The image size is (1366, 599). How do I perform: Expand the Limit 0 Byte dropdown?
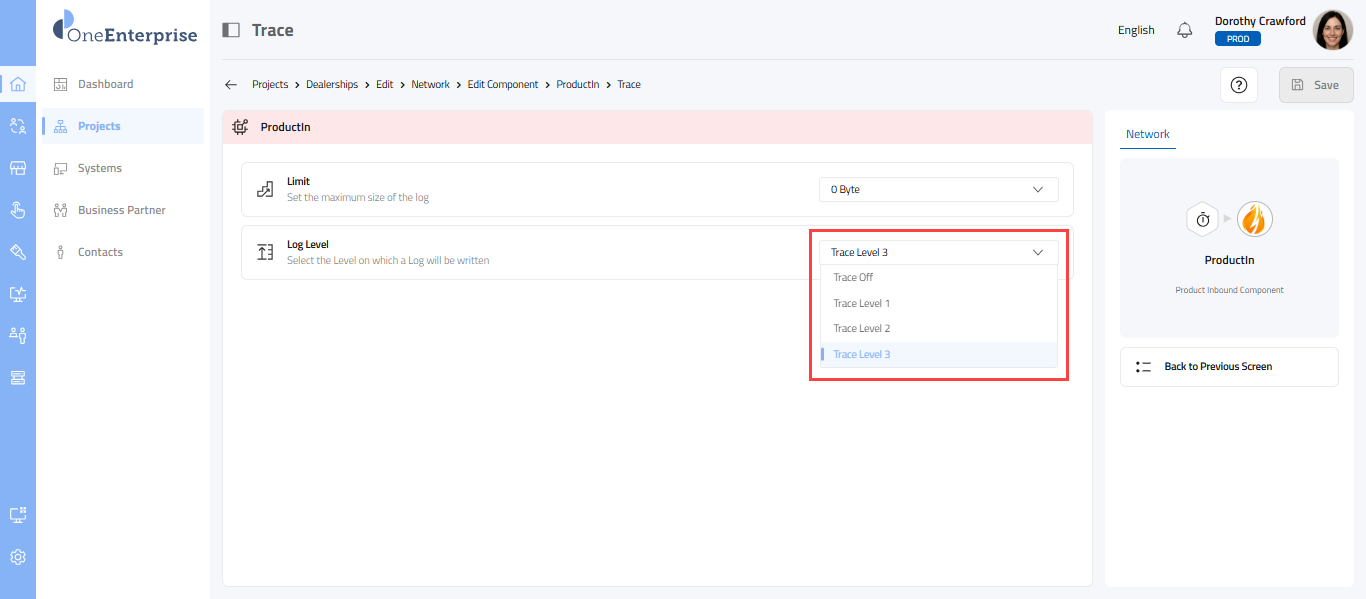pos(938,189)
